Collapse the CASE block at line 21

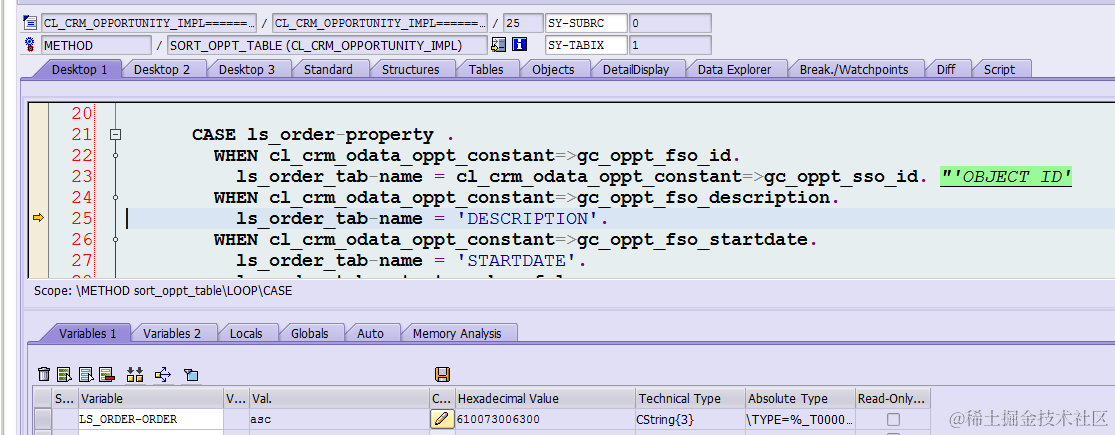115,134
